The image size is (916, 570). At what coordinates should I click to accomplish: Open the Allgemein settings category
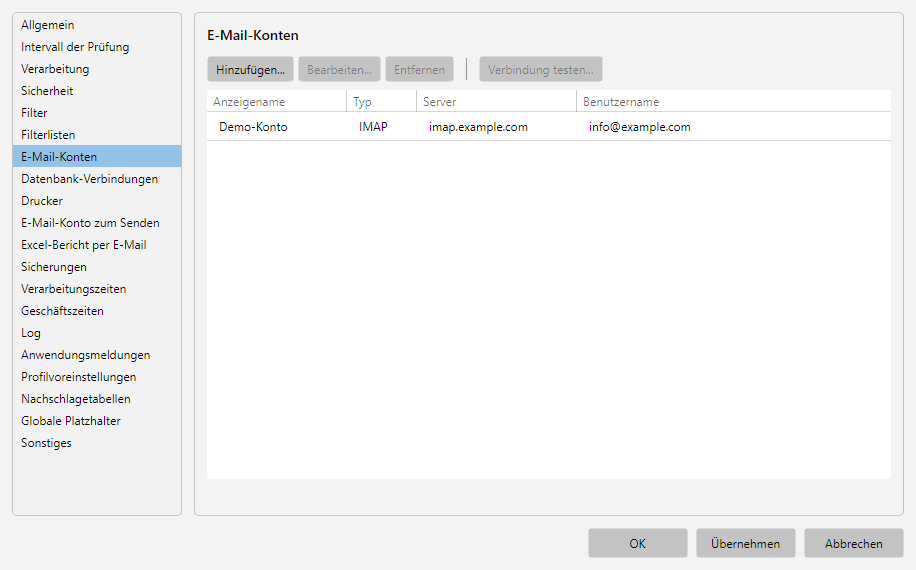click(x=97, y=25)
